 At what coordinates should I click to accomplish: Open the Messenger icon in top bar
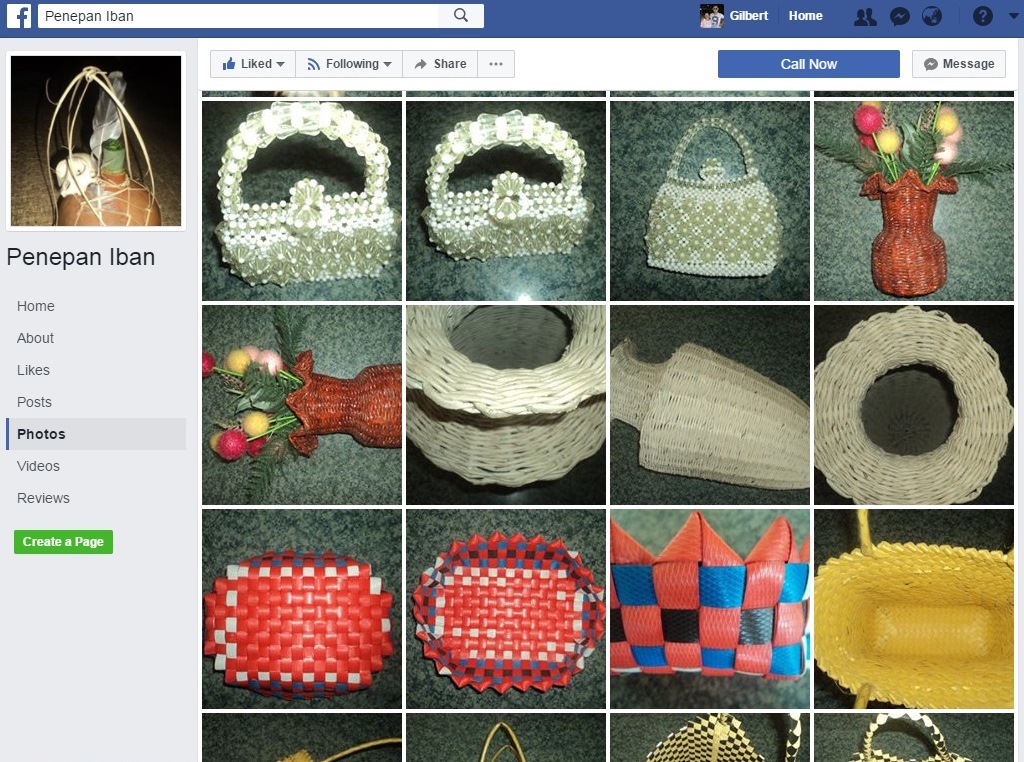(900, 16)
